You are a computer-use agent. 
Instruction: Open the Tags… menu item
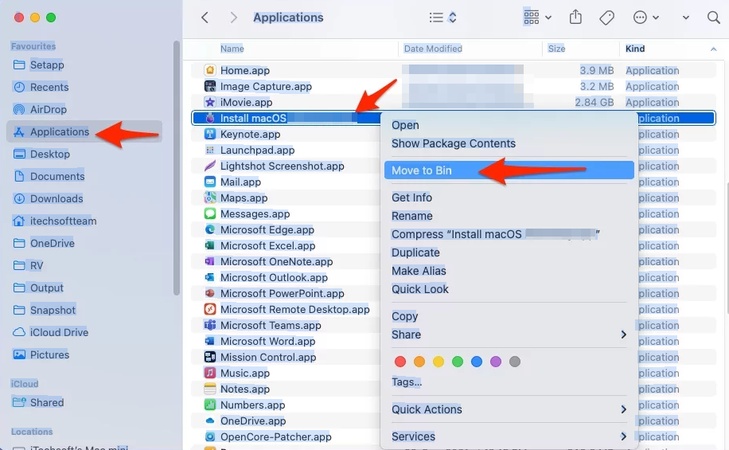coord(406,382)
